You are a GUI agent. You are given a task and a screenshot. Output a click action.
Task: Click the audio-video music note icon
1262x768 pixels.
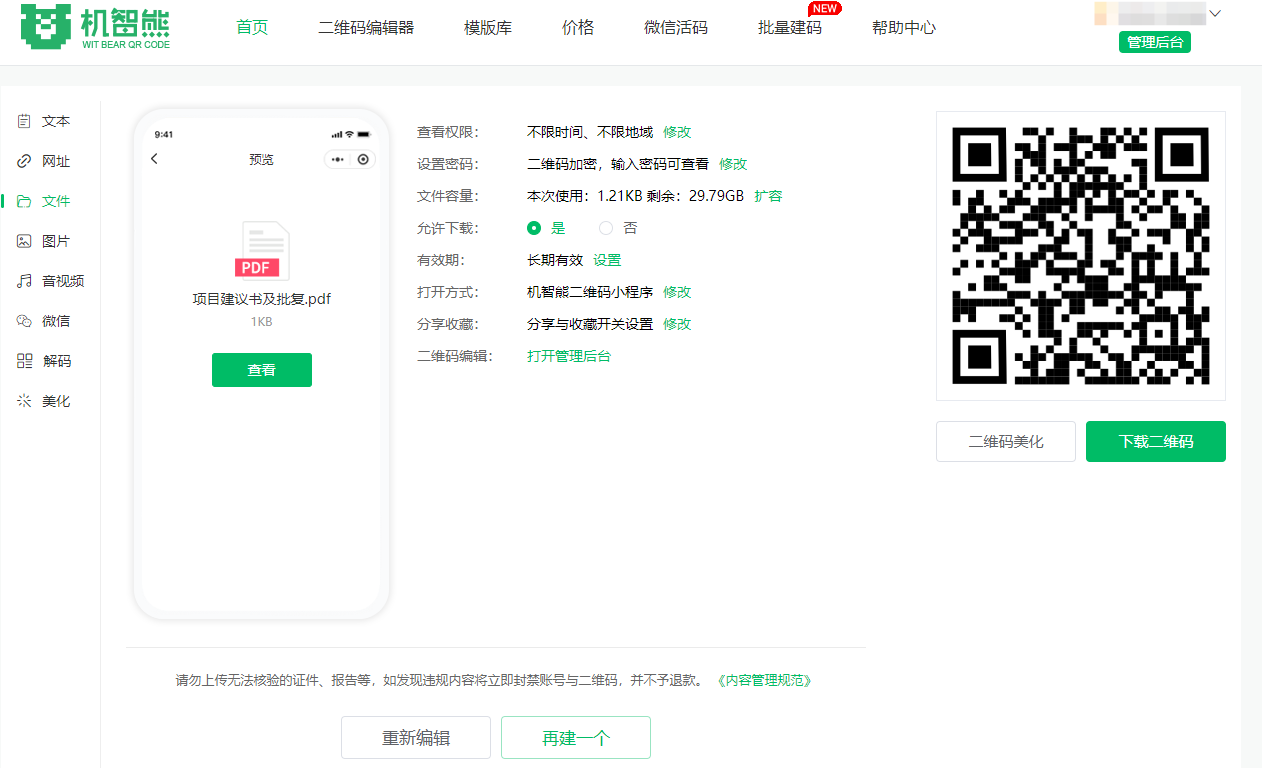pos(25,281)
